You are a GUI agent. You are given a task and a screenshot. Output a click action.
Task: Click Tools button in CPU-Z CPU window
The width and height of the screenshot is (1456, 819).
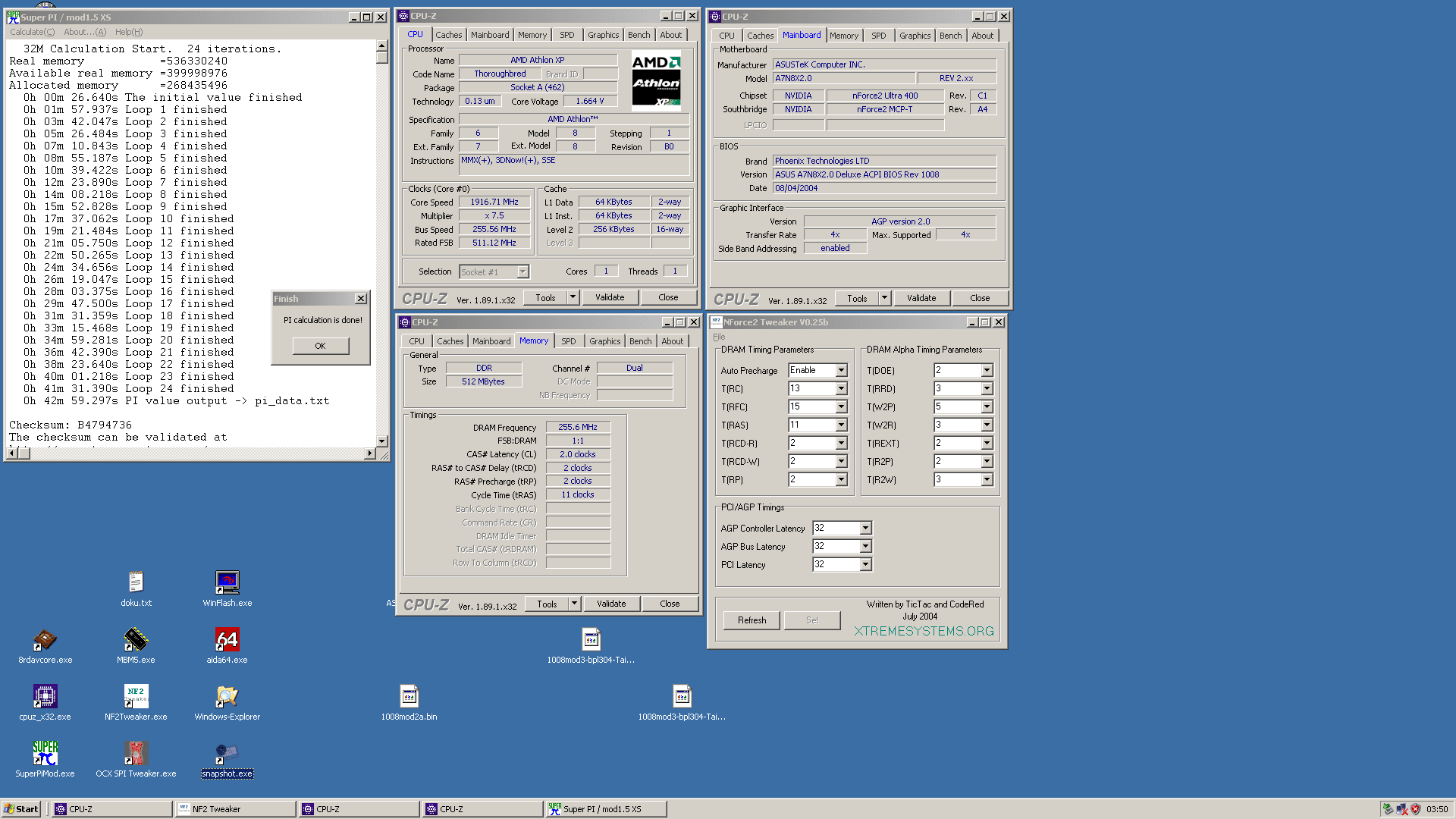pos(545,297)
